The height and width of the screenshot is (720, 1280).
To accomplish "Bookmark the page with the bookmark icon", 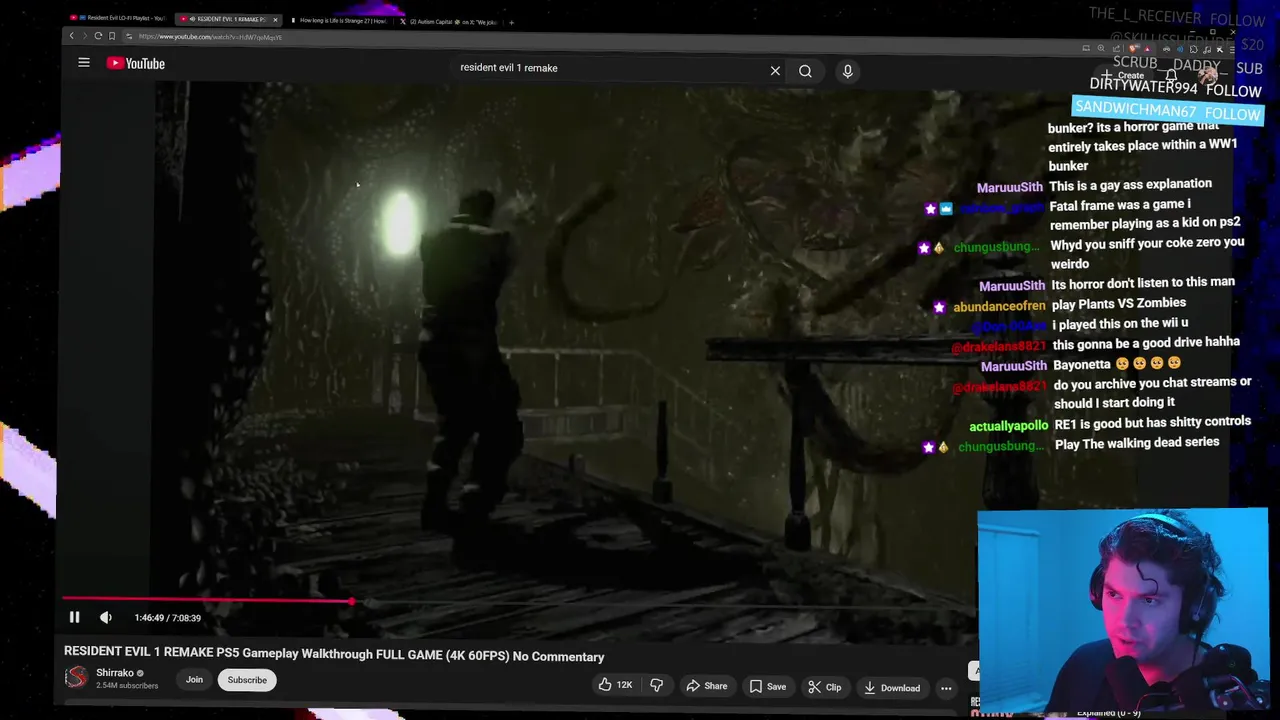I will coord(112,36).
